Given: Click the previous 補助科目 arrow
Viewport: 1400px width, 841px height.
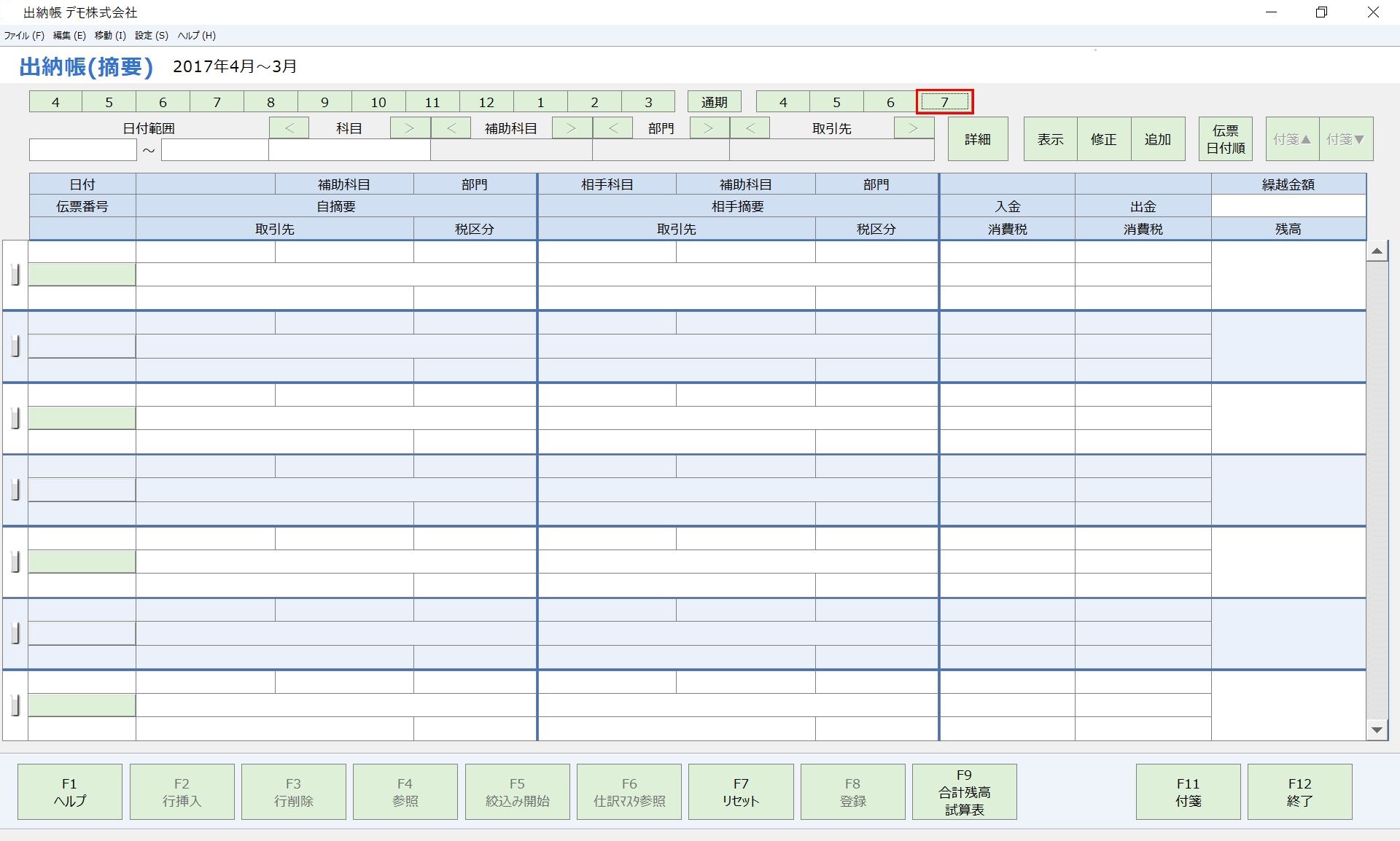Looking at the screenshot, I should [x=451, y=128].
